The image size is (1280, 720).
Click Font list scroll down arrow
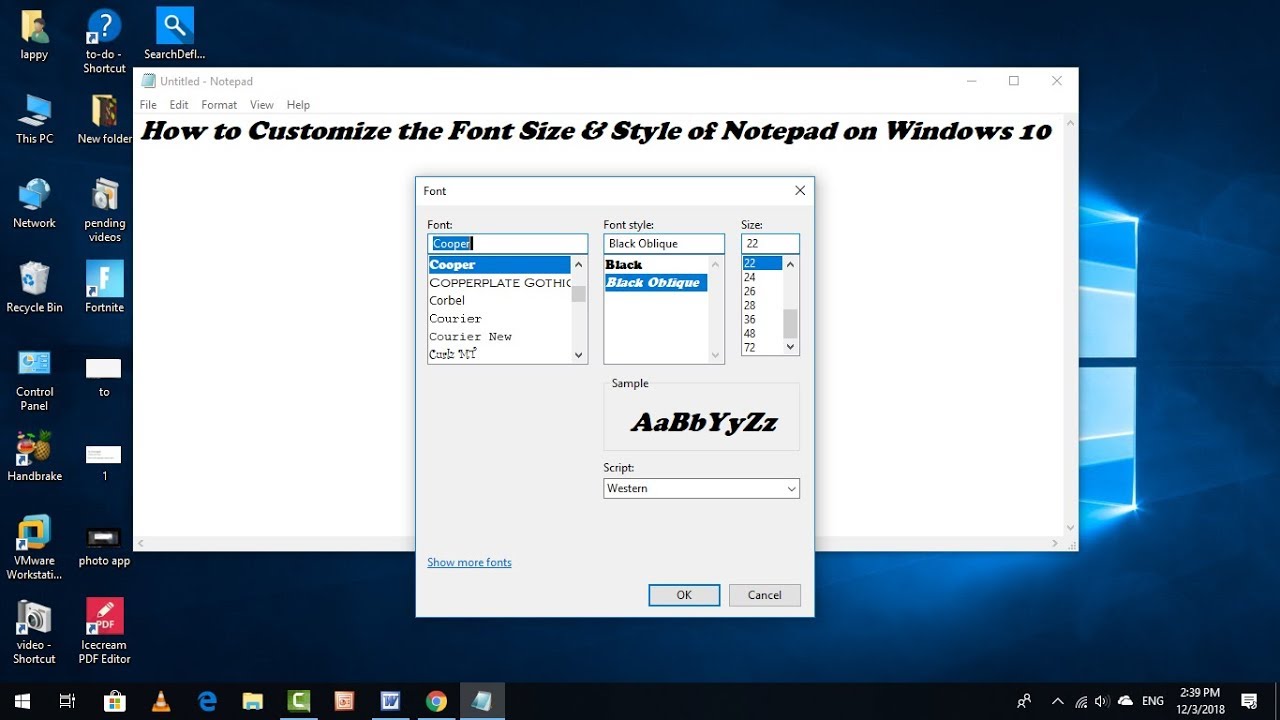579,355
